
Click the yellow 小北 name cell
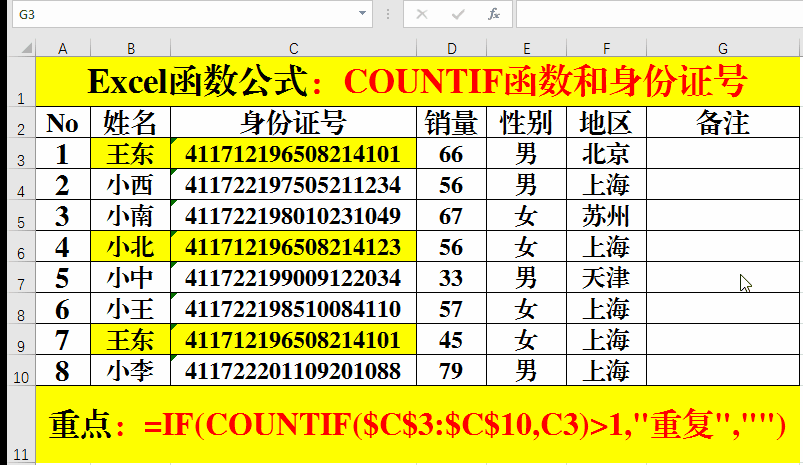pyautogui.click(x=131, y=247)
